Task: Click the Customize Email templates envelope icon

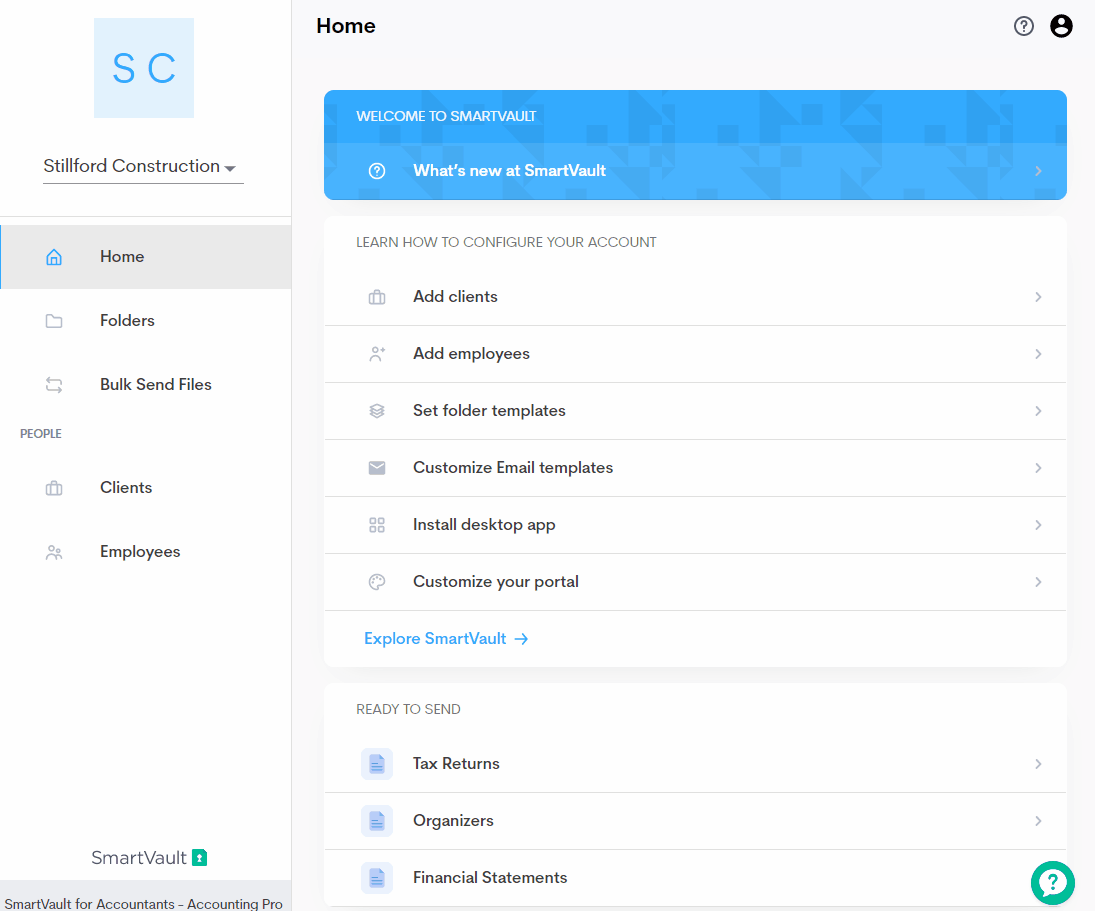Action: pyautogui.click(x=376, y=467)
